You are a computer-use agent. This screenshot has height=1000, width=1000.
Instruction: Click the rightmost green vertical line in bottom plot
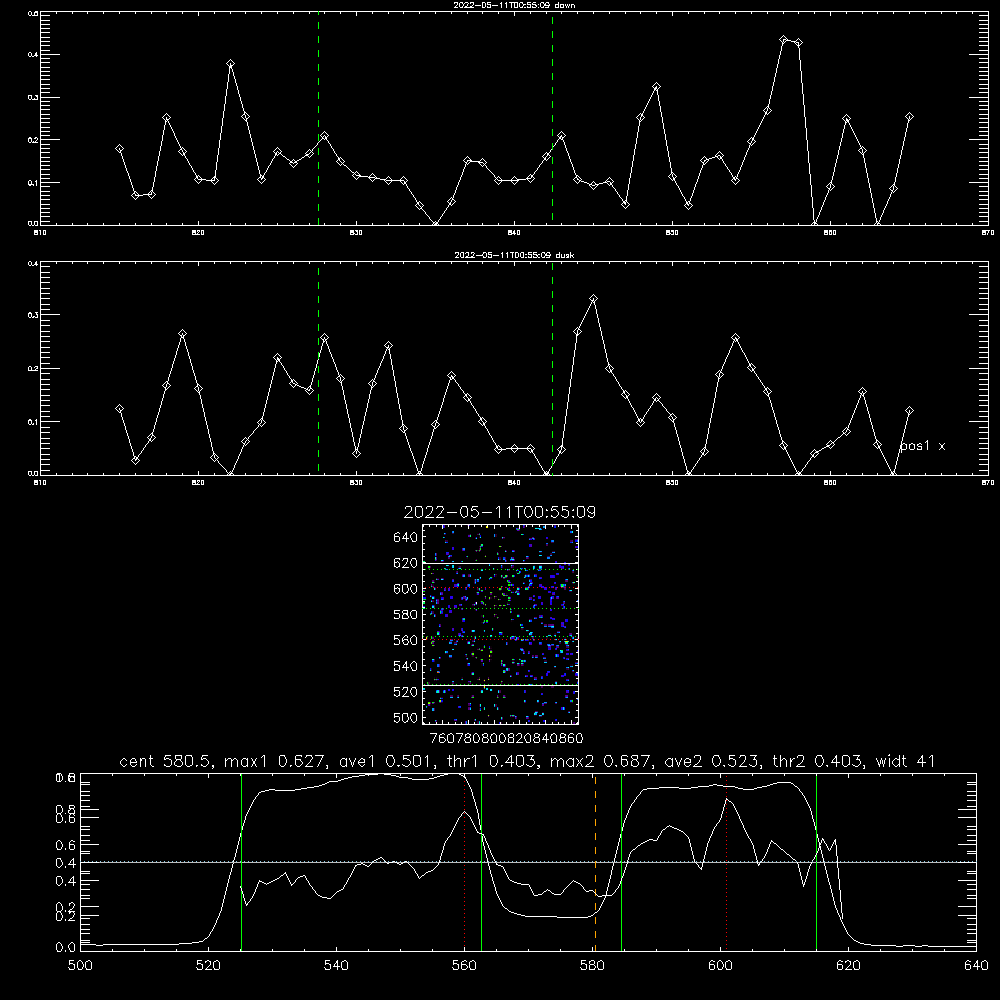(x=816, y=862)
